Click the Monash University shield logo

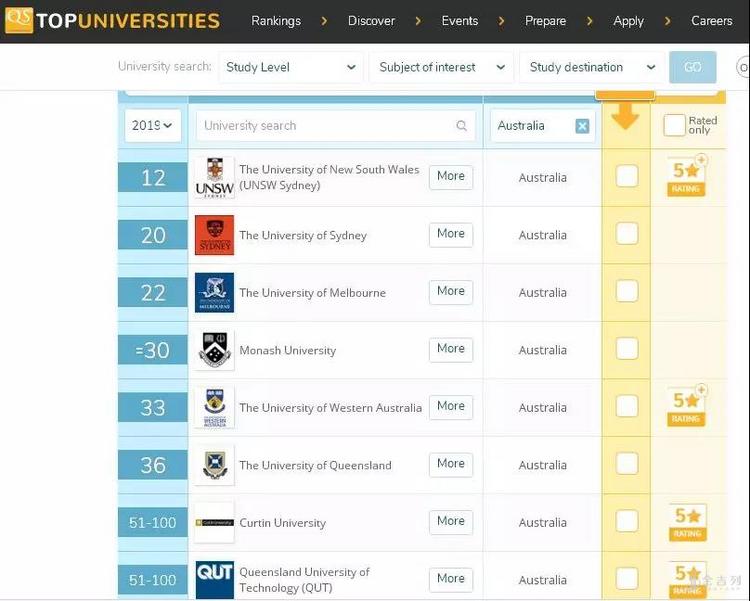coord(214,350)
